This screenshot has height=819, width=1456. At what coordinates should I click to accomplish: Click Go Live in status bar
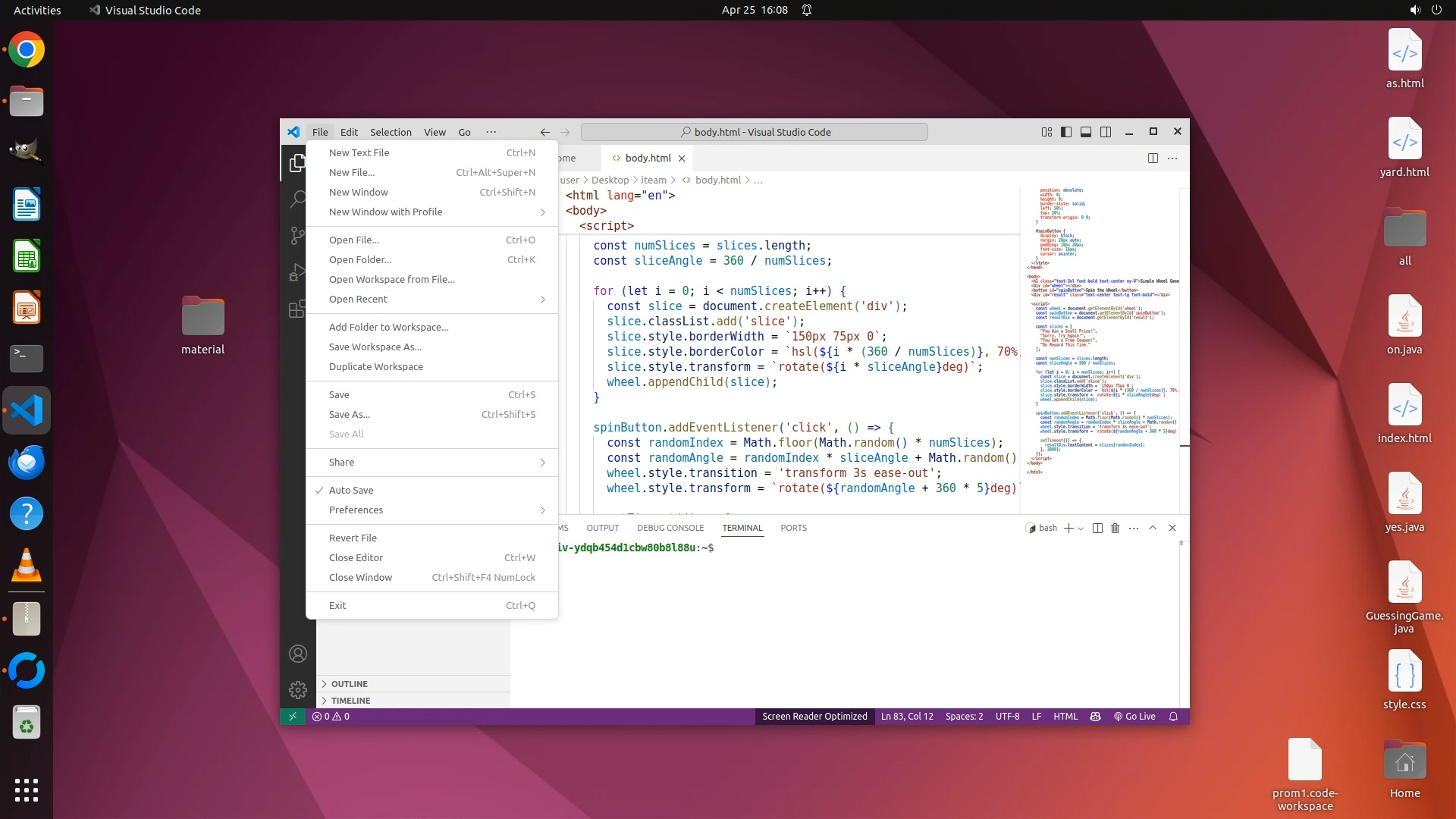coord(1134,717)
